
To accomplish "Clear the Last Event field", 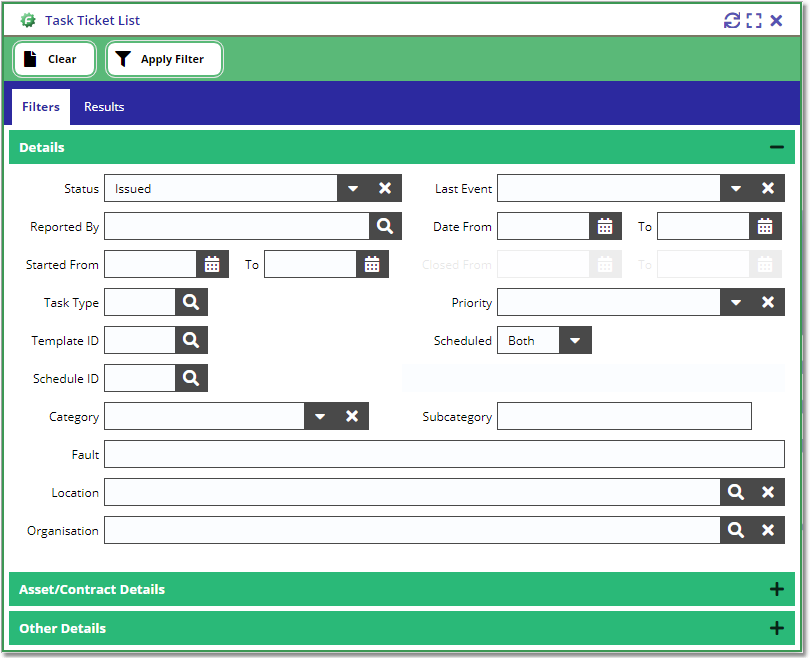I will pyautogui.click(x=768, y=188).
